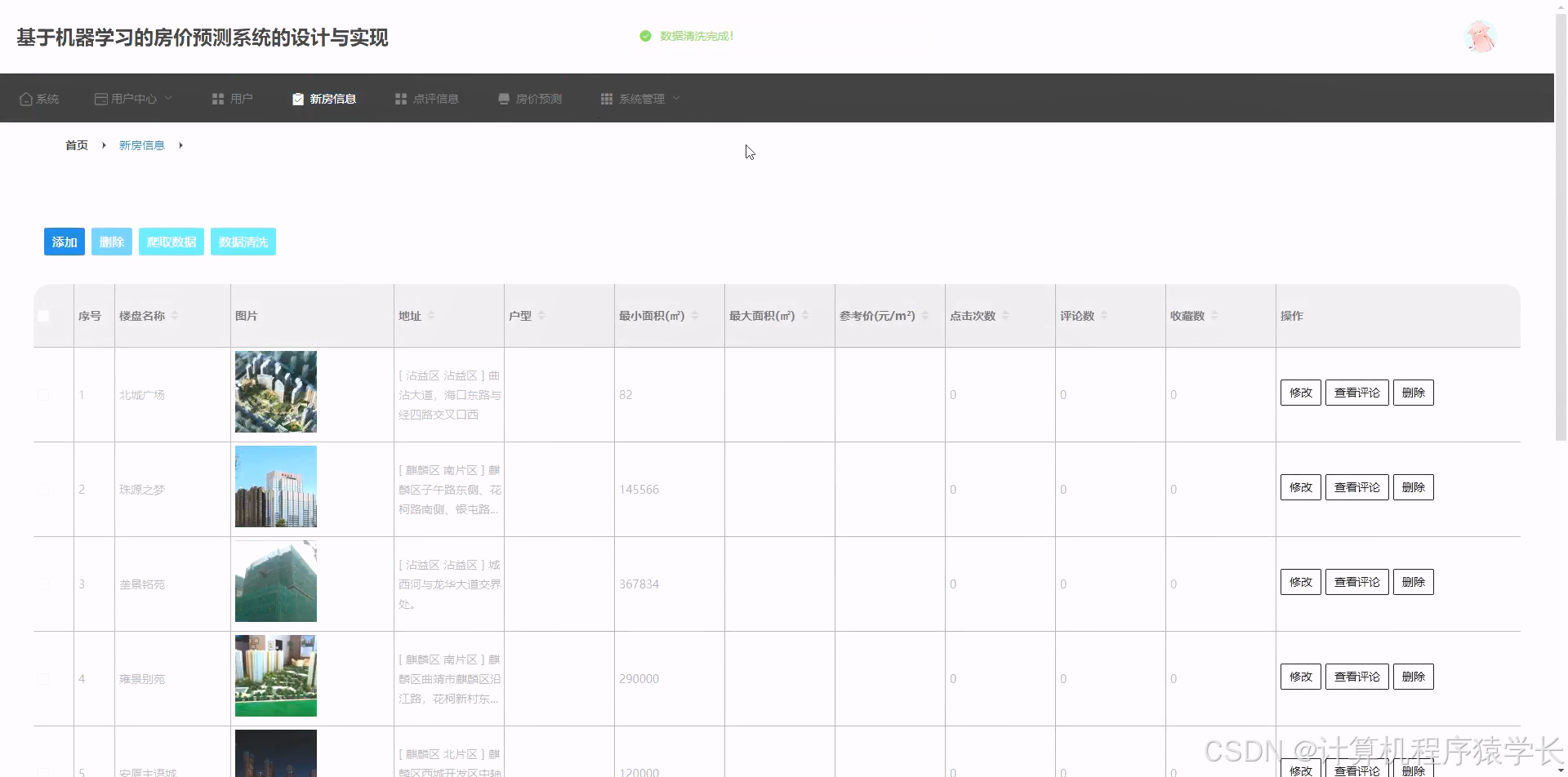1568x777 pixels.
Task: Check the checkbox for row 珠源之梦
Action: click(x=44, y=490)
